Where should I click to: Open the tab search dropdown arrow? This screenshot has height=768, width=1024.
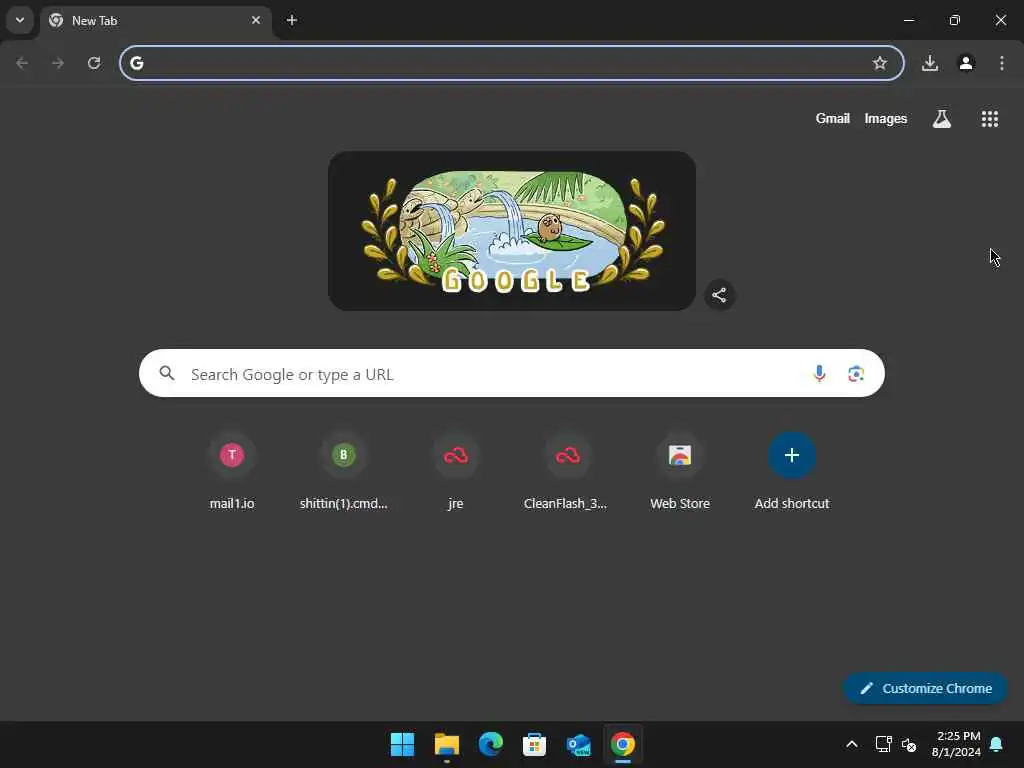tap(20, 20)
